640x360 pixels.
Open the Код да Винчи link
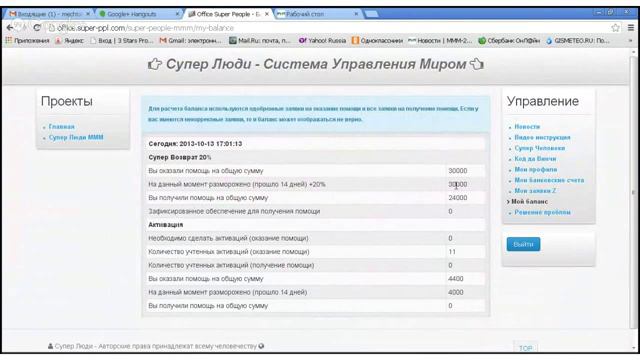point(535,158)
